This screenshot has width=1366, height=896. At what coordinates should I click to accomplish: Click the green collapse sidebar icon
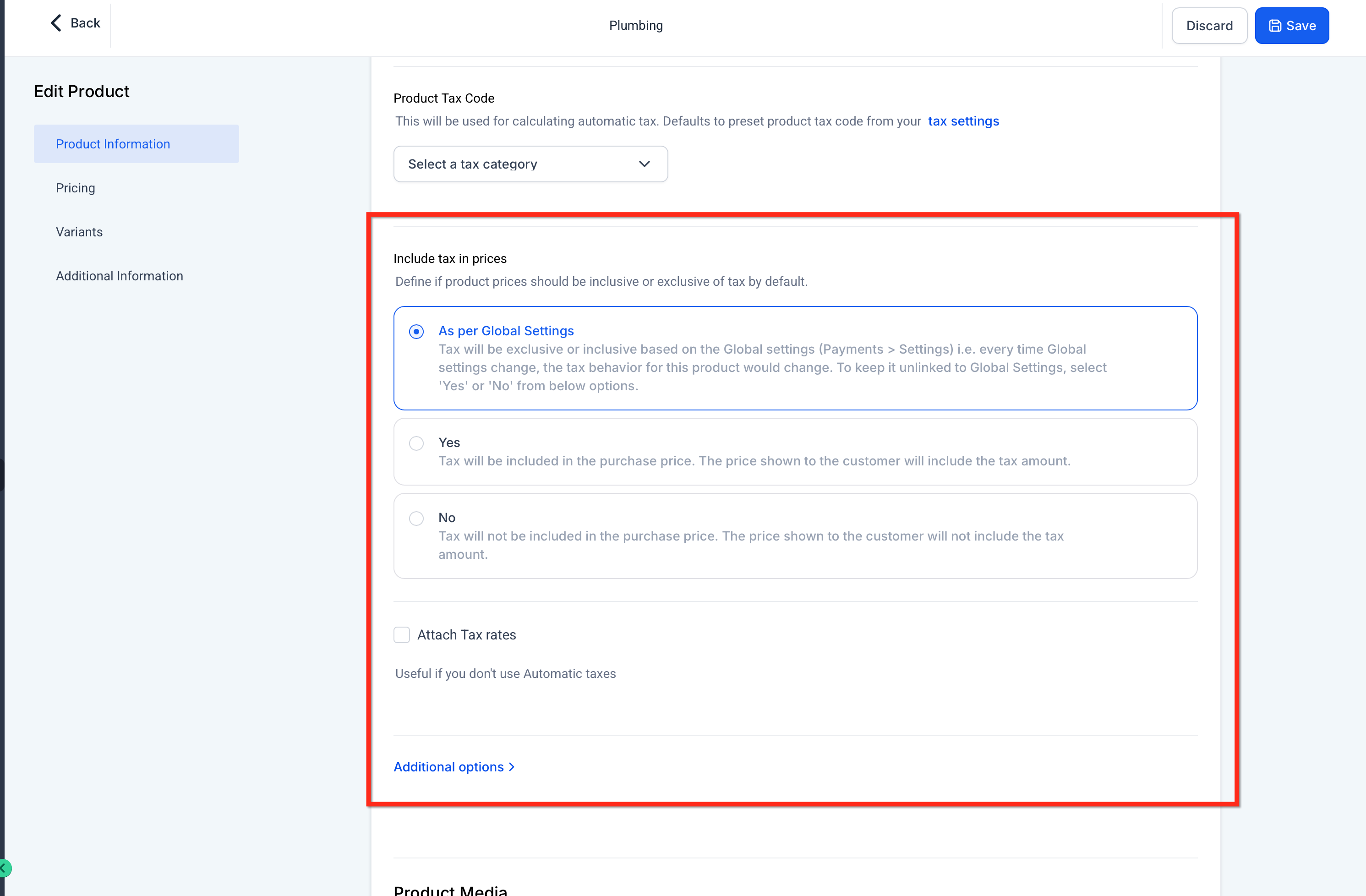(x=4, y=868)
